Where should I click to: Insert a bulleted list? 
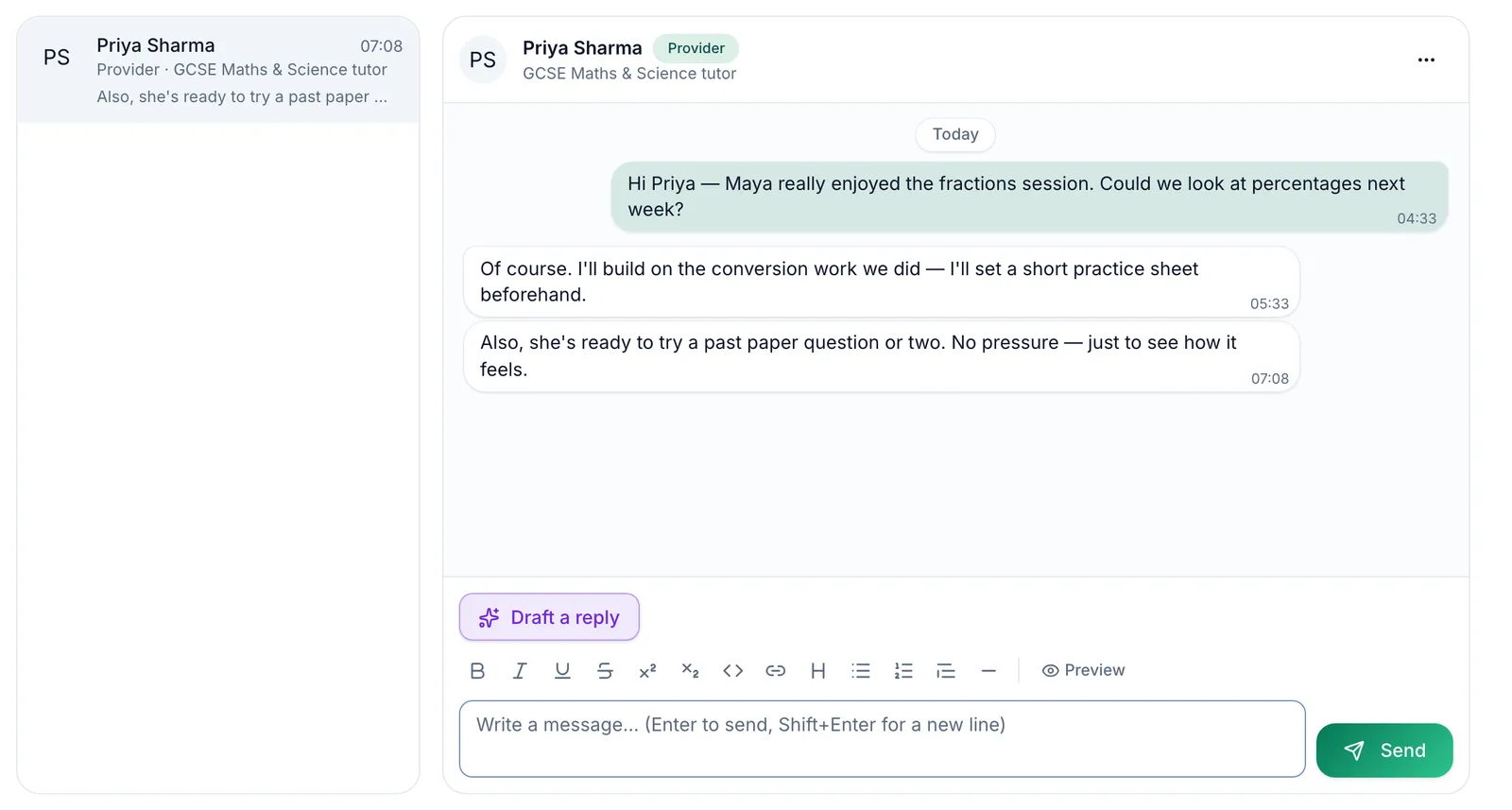coord(861,670)
